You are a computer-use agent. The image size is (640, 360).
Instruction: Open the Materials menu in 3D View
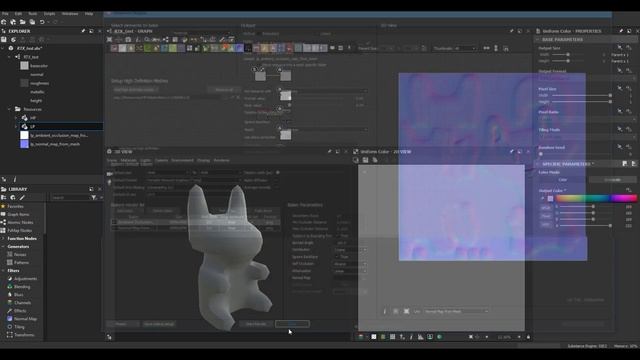pos(129,160)
